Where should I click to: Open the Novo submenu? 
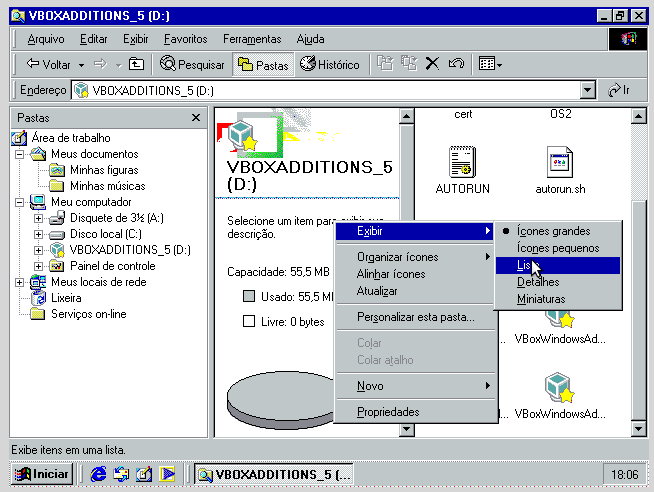tap(415, 386)
